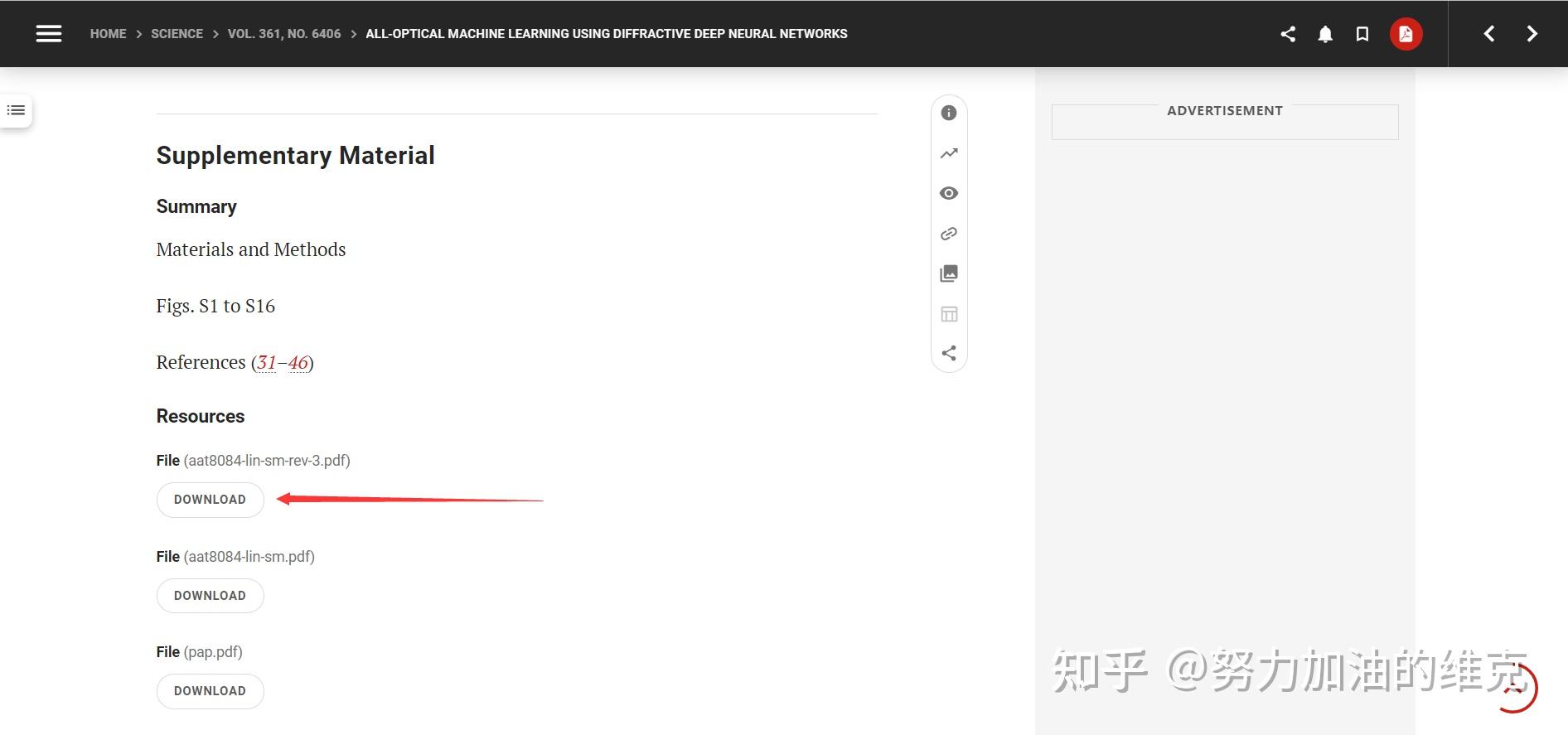Download aat8084-lin-sm-rev-3.pdf file
This screenshot has width=1568, height=735.
pyautogui.click(x=210, y=500)
